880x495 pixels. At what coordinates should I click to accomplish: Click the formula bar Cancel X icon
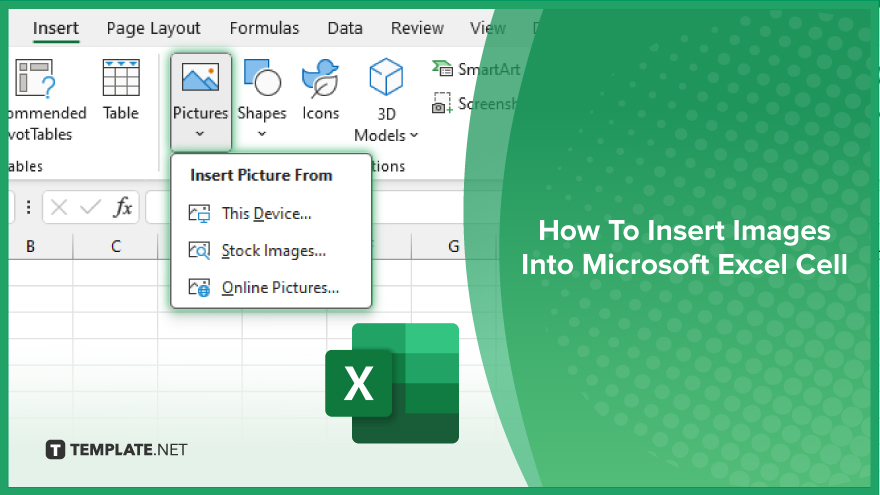(59, 208)
